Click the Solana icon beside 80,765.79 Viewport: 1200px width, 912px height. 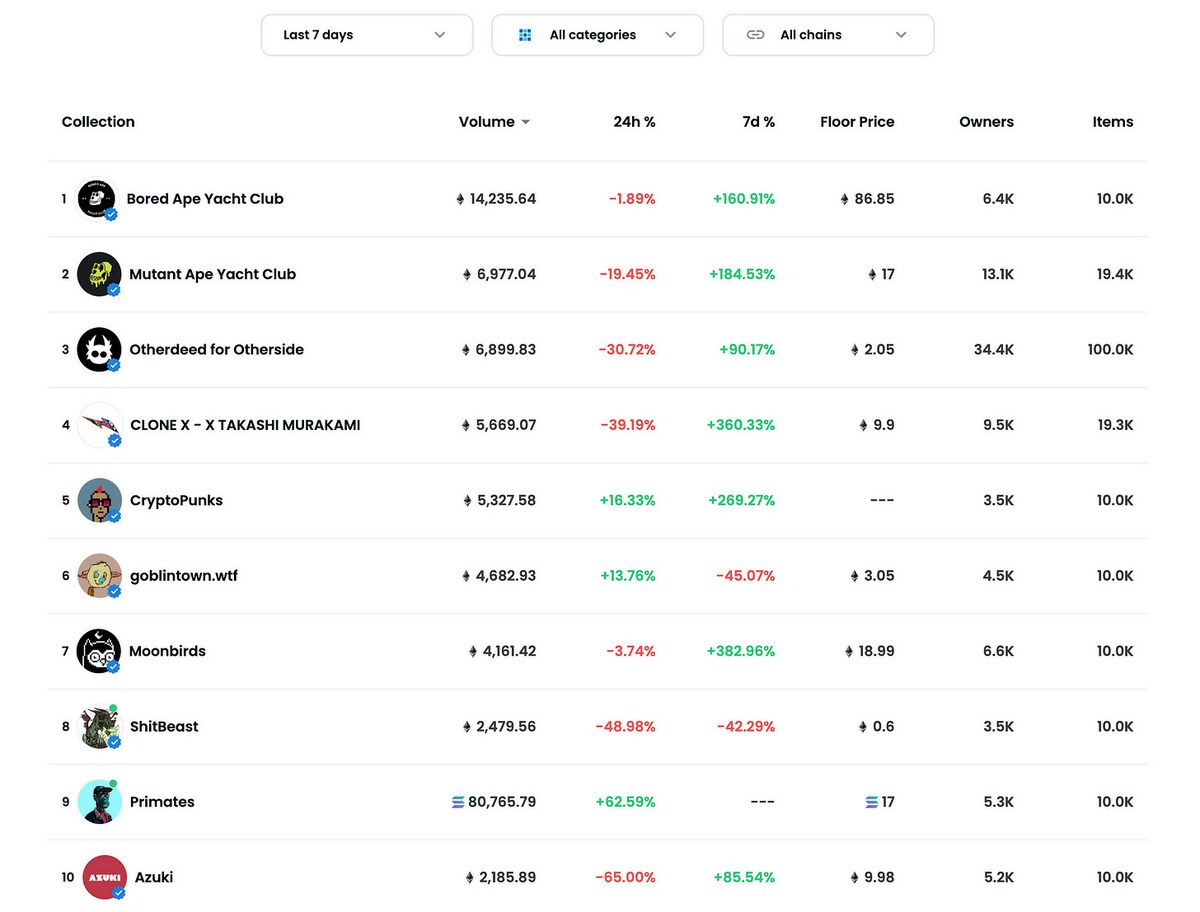[459, 802]
